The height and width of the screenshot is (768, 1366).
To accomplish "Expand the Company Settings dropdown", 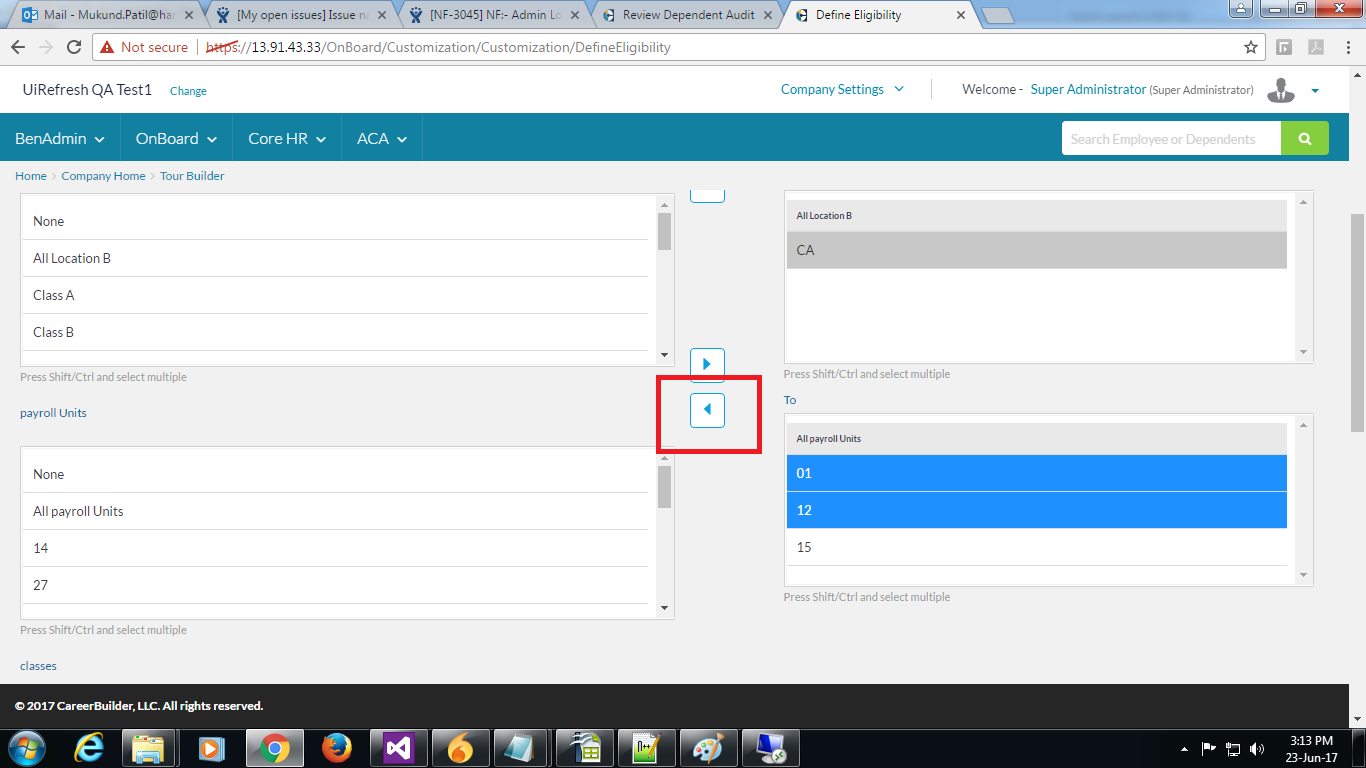I will point(842,89).
